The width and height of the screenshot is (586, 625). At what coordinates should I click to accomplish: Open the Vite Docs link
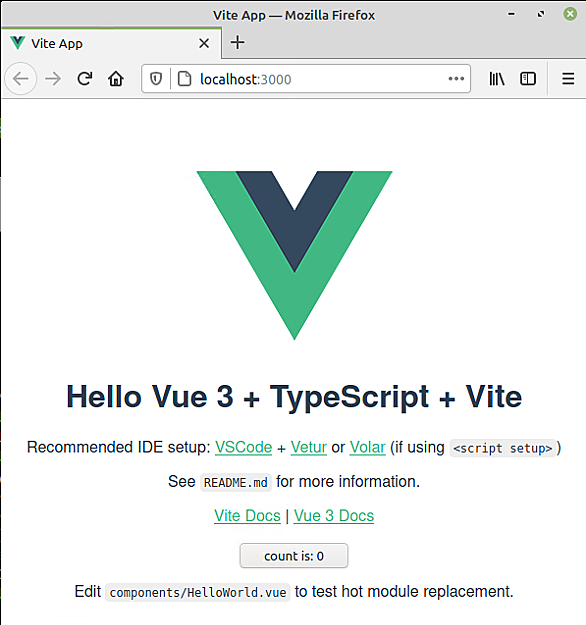[247, 516]
